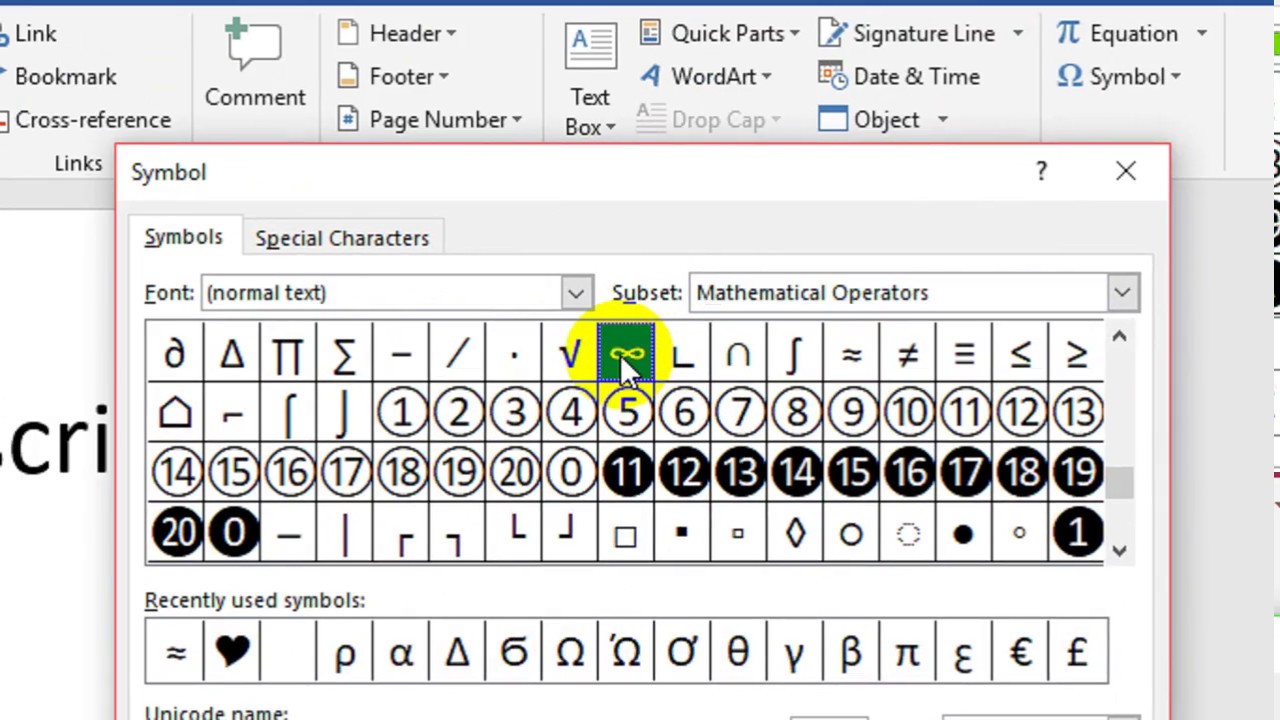Select the summation ∑ symbol
Screen dimensions: 1280x720
click(x=344, y=354)
